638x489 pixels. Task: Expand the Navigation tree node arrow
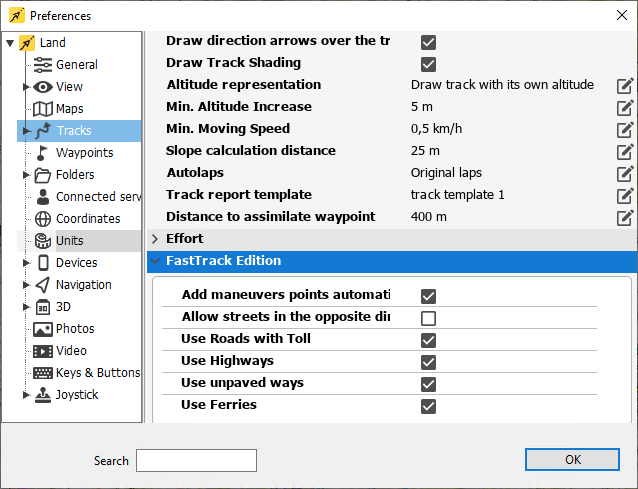[26, 285]
